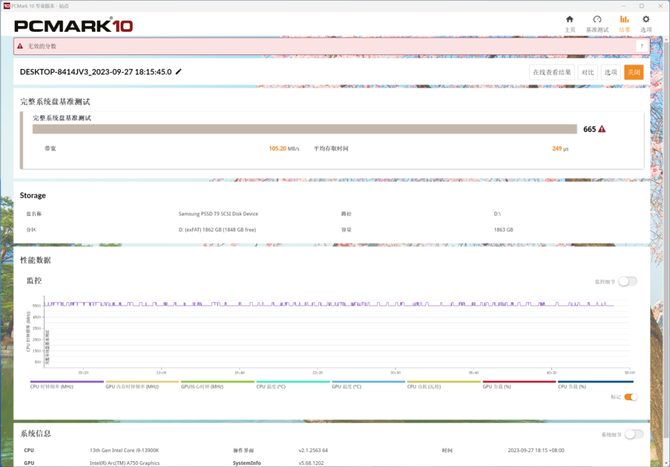Toggle CPU clock frequency (MHz) legend
Viewport: 670px width, 467px height.
coord(67,385)
